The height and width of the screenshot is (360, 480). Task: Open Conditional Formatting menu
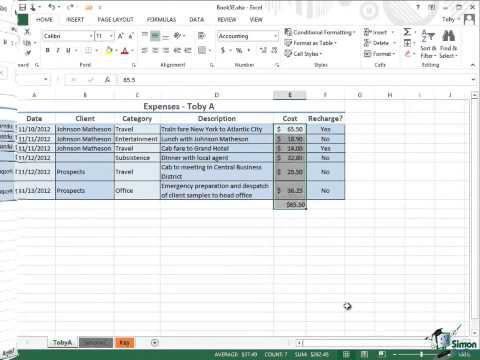coord(320,32)
